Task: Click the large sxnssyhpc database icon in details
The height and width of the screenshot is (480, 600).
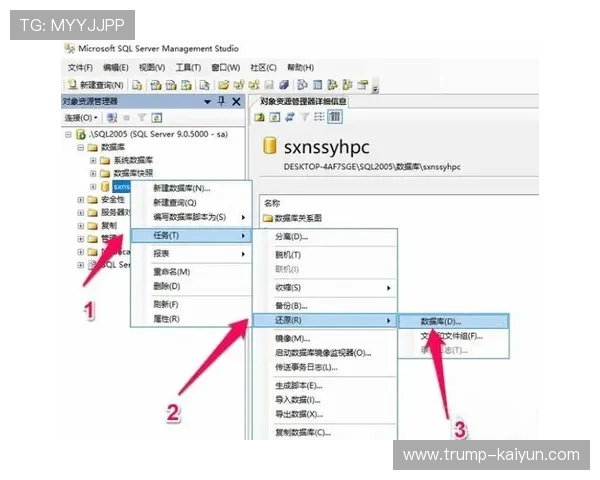Action: [269, 146]
